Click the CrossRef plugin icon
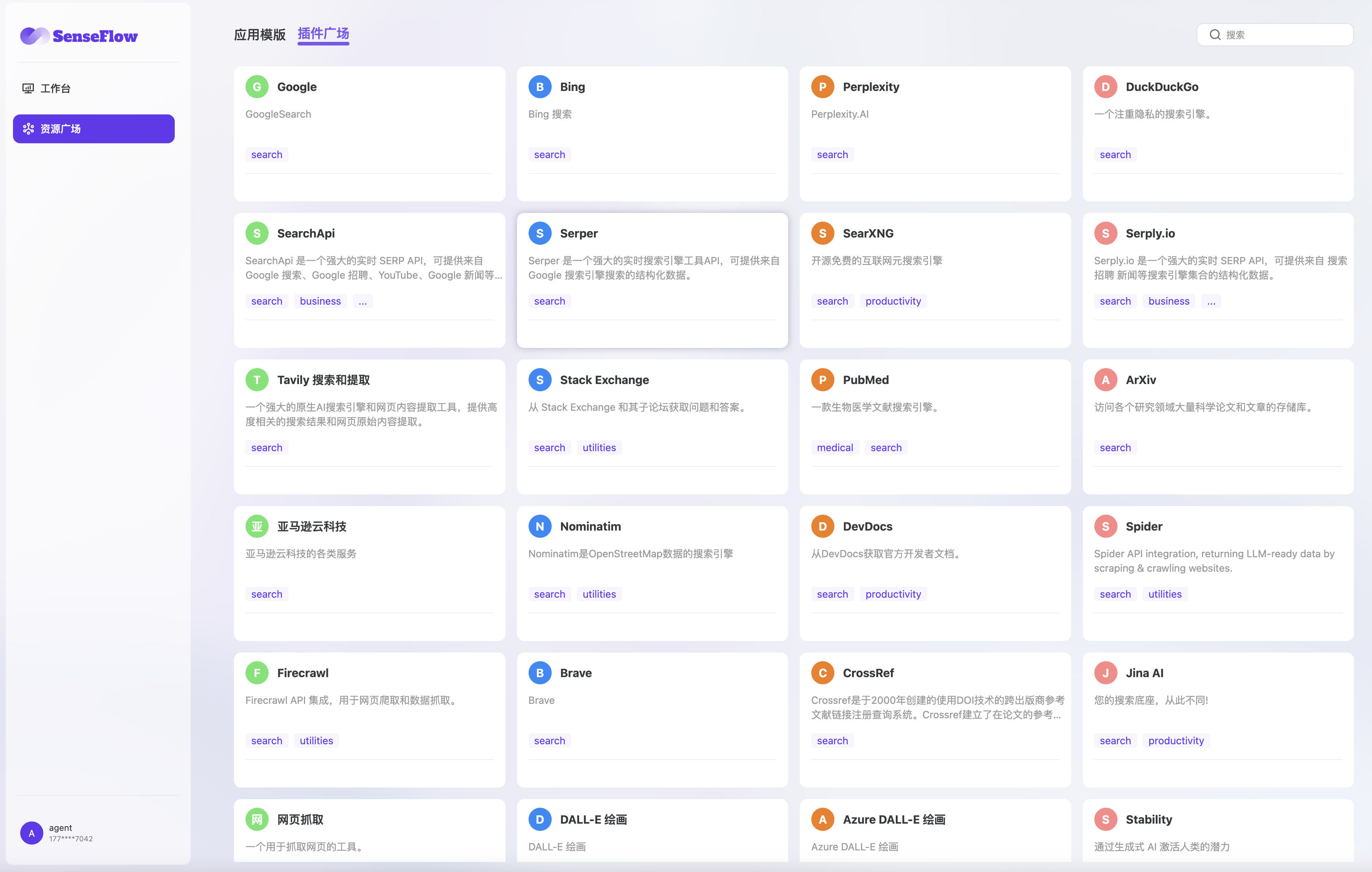 tap(823, 673)
